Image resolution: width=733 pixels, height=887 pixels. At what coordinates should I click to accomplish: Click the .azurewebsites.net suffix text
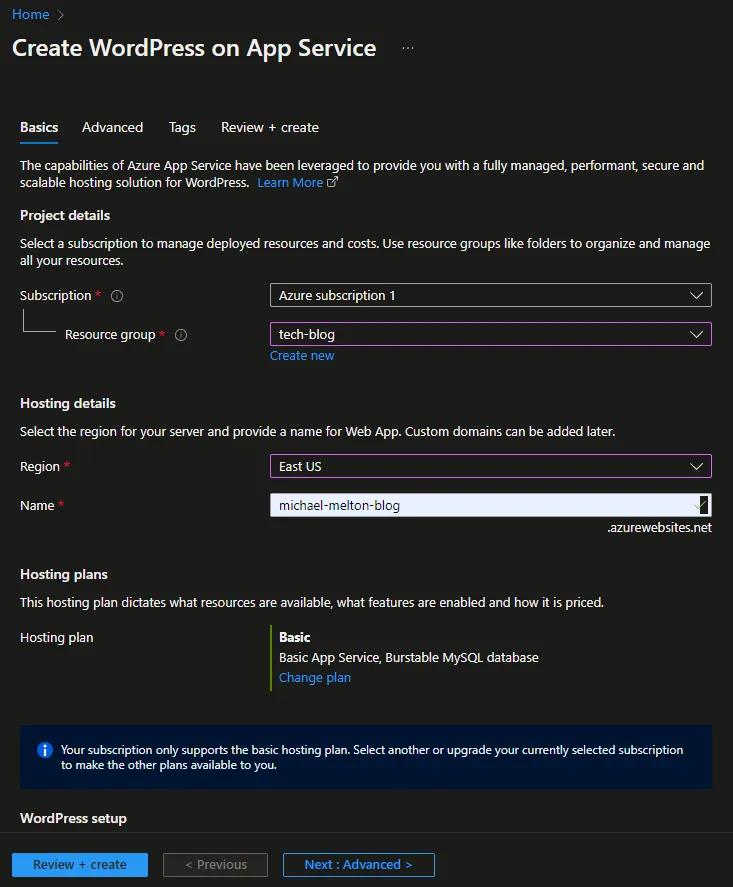click(x=659, y=528)
